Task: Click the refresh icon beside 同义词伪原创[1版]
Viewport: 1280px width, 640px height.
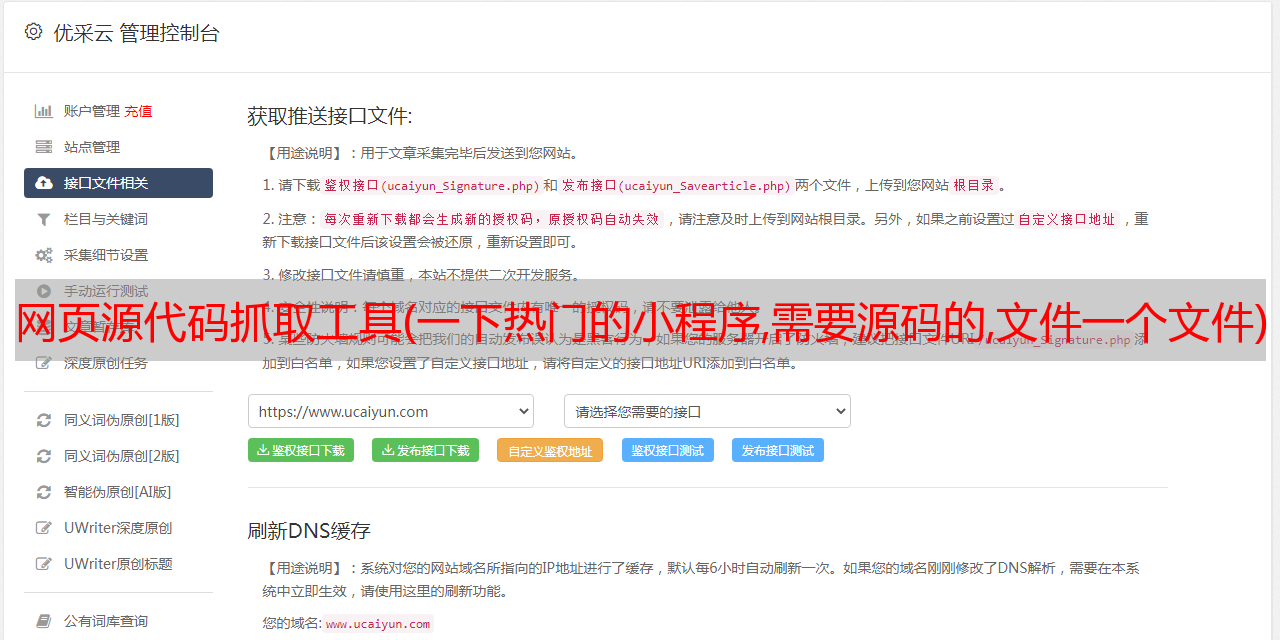Action: pos(43,420)
